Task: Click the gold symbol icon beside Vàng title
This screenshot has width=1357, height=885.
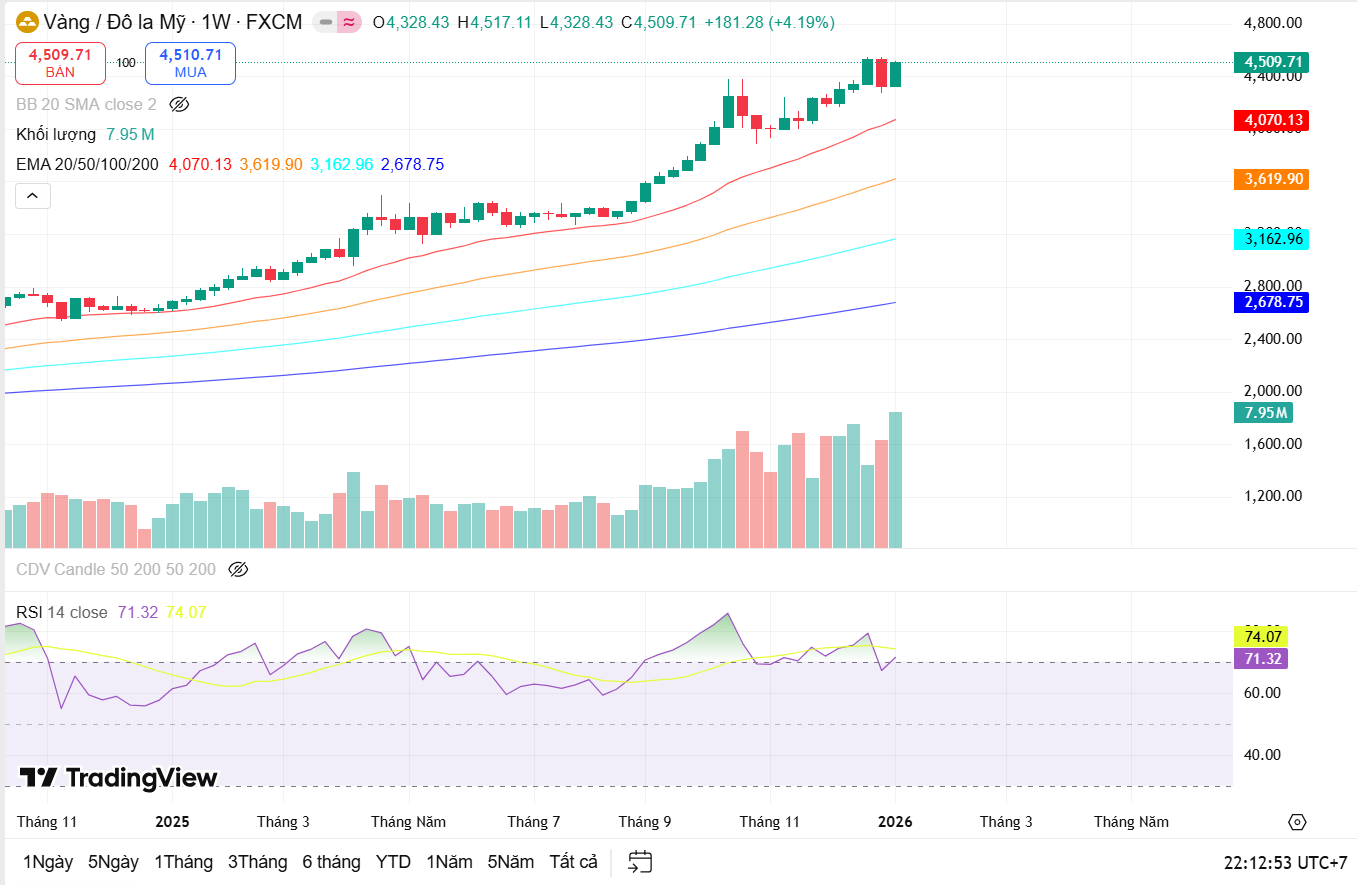Action: coord(27,22)
